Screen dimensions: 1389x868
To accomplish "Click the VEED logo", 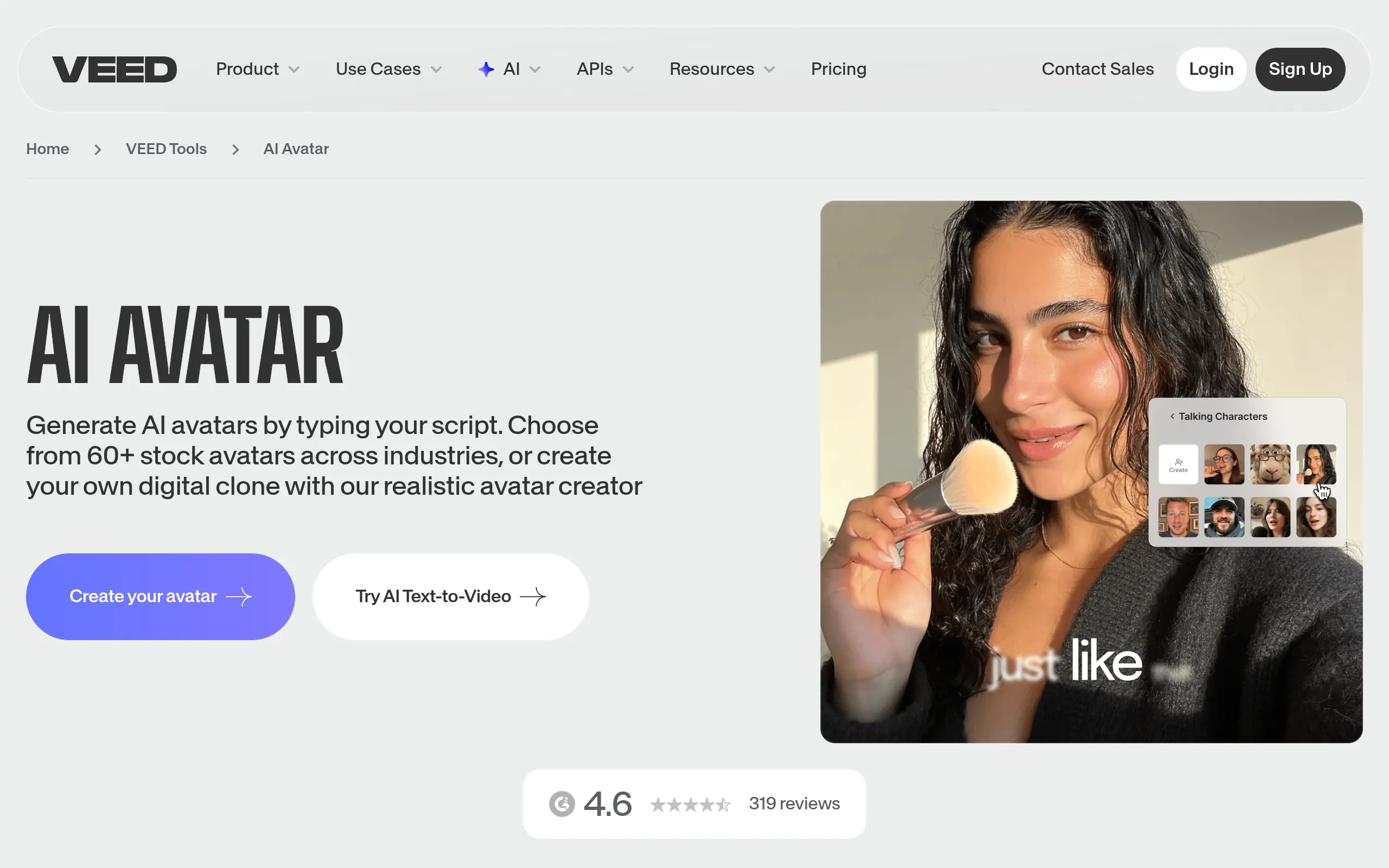I will click(x=114, y=69).
